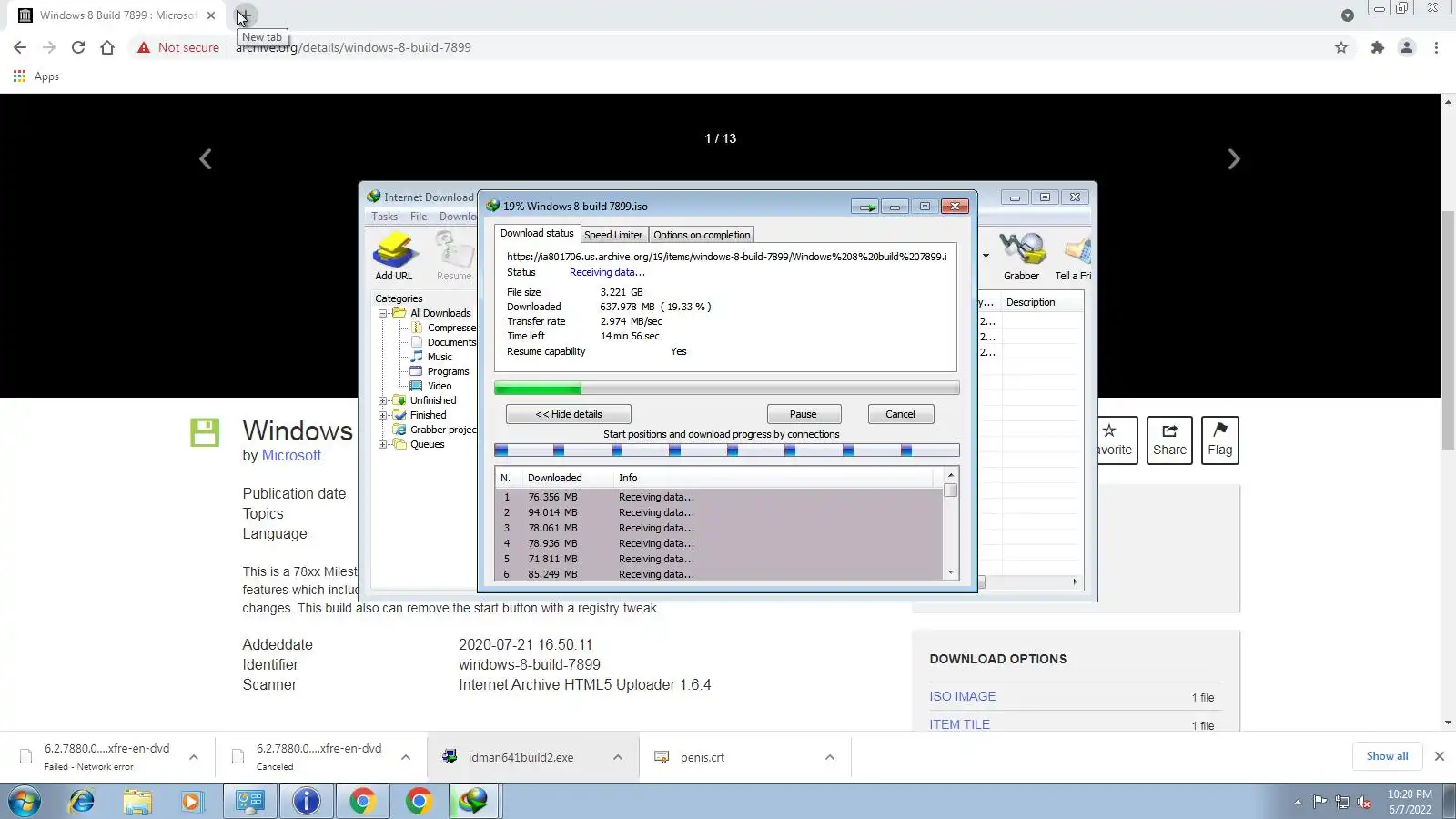Open the Tasks menu in IDM

(384, 217)
